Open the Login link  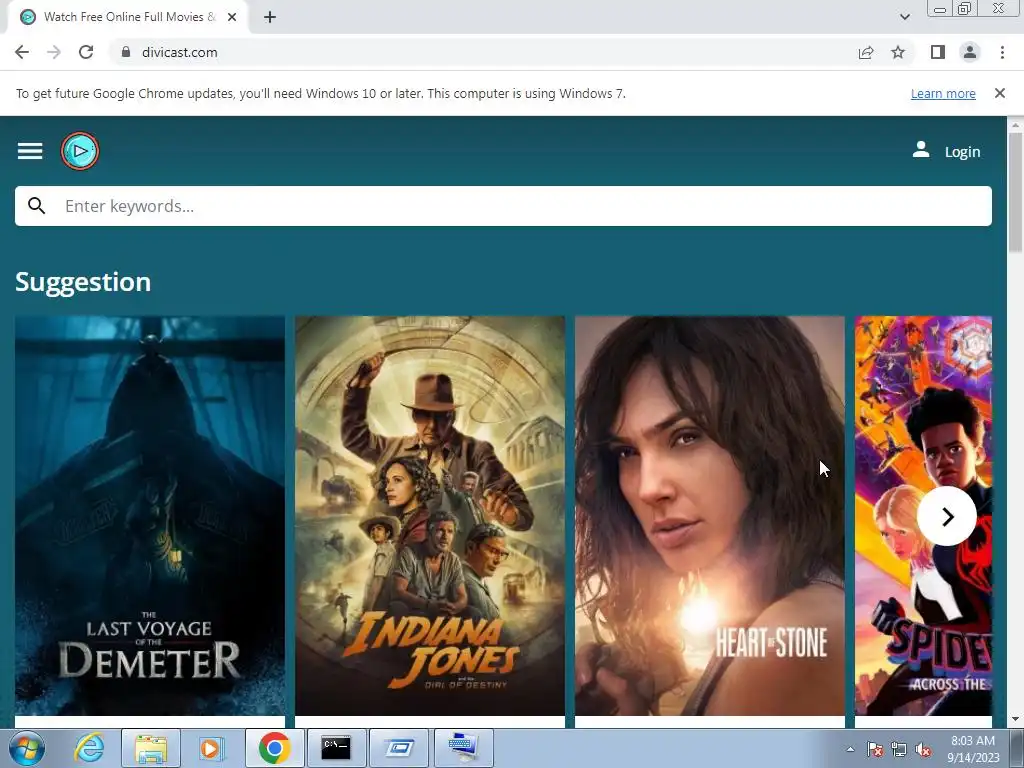(x=962, y=152)
